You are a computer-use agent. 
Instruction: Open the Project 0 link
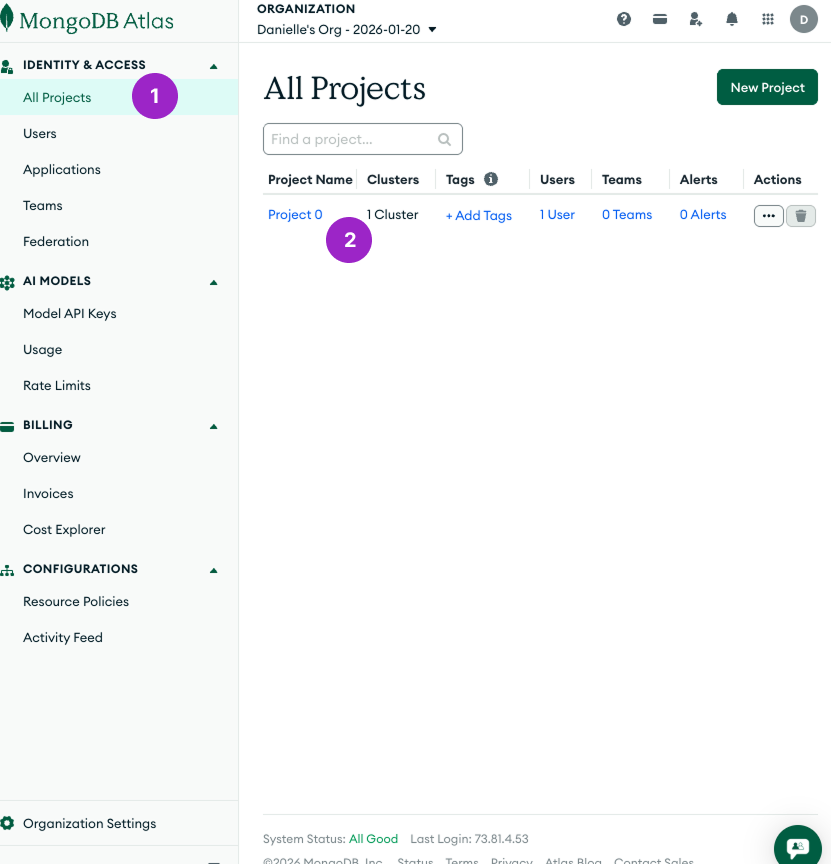tap(295, 215)
